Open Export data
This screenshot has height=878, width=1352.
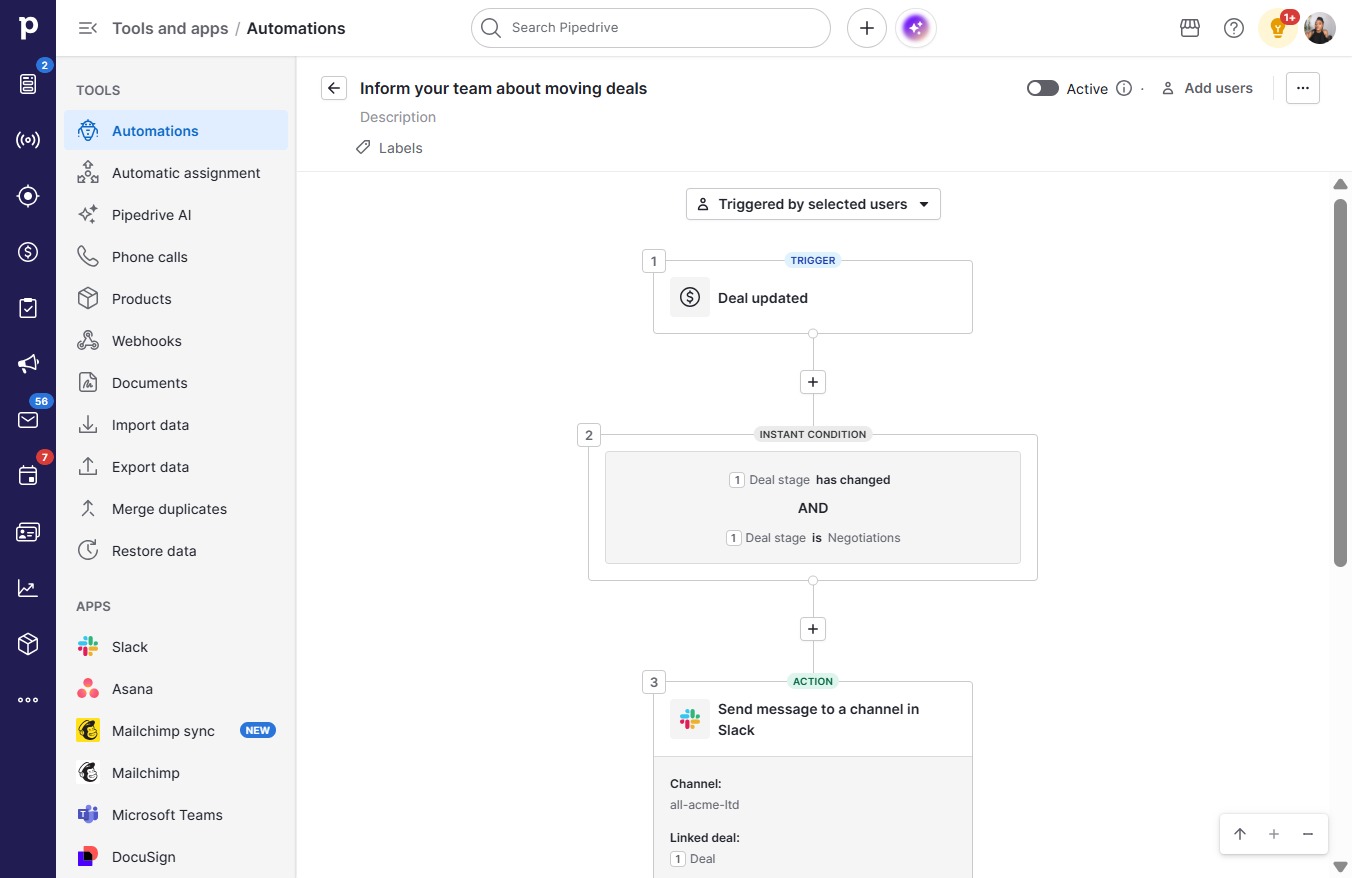pos(176,467)
